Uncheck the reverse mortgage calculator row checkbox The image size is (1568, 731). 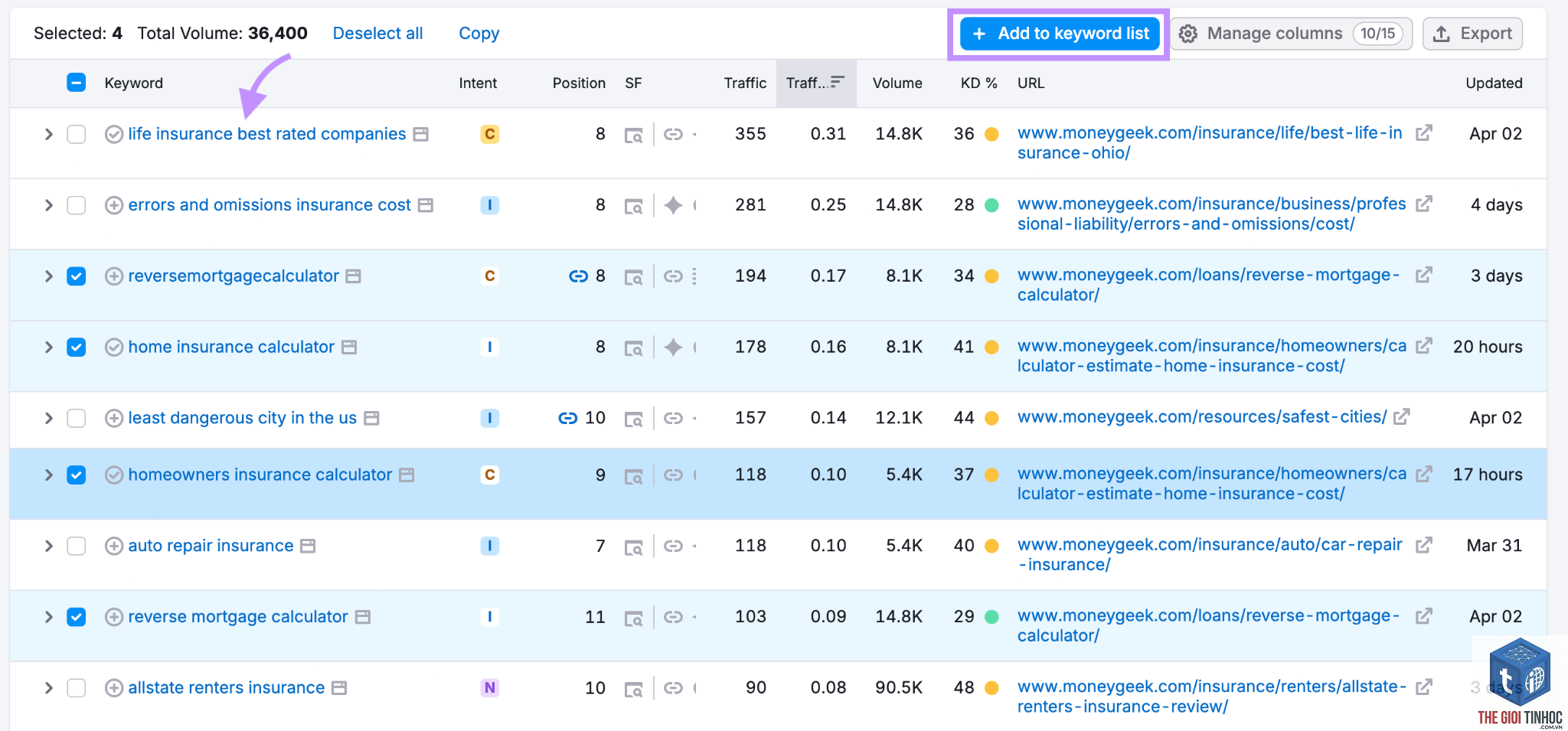point(76,617)
